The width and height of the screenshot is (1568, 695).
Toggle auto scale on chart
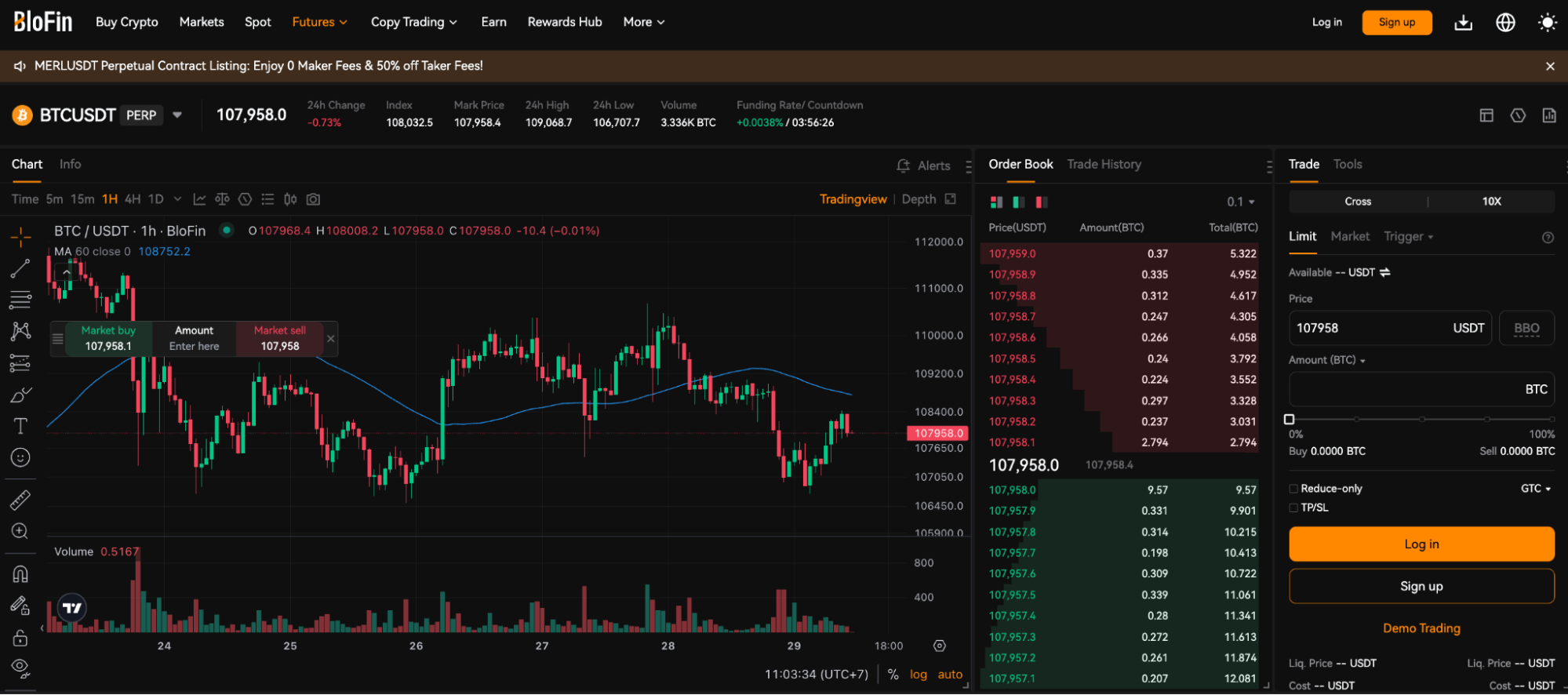pyautogui.click(x=950, y=675)
